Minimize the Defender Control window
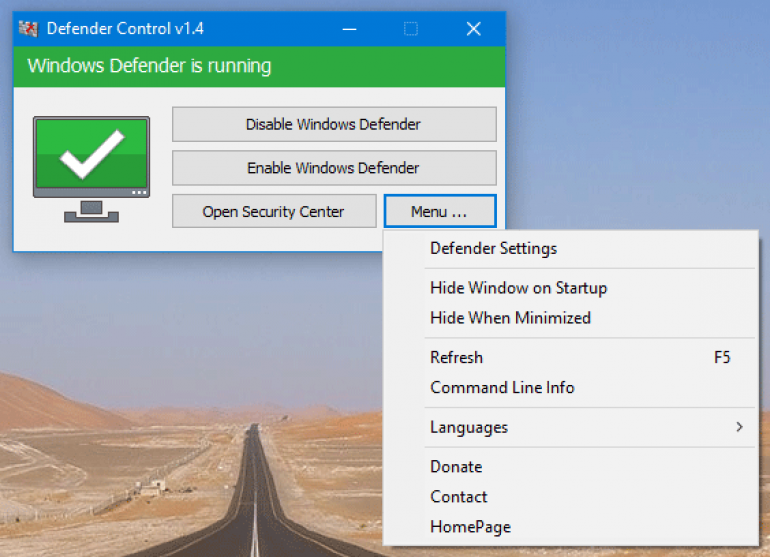Screen dimensions: 770x557 point(349,29)
